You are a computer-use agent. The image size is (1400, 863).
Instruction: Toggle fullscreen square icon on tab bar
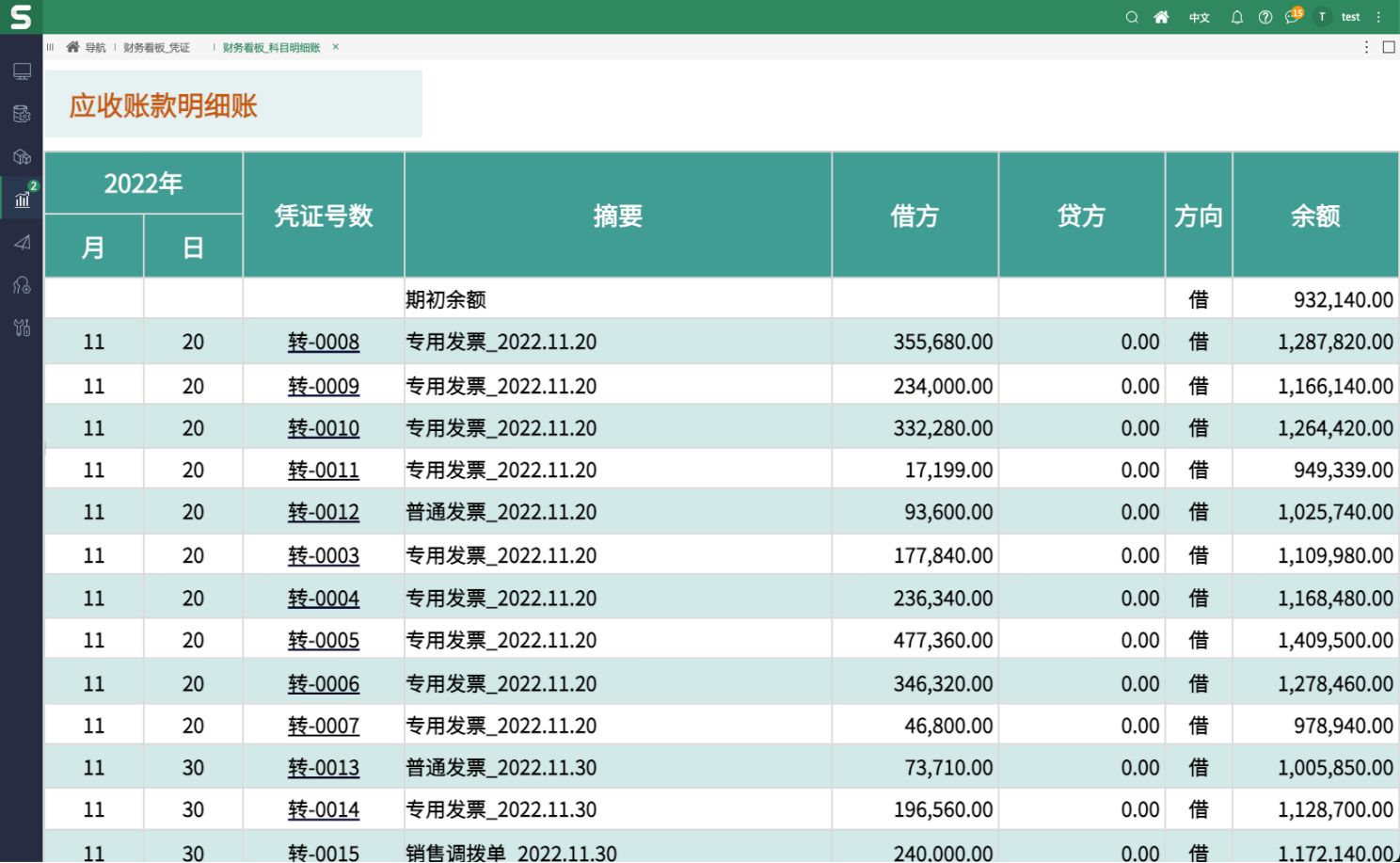point(1389,47)
